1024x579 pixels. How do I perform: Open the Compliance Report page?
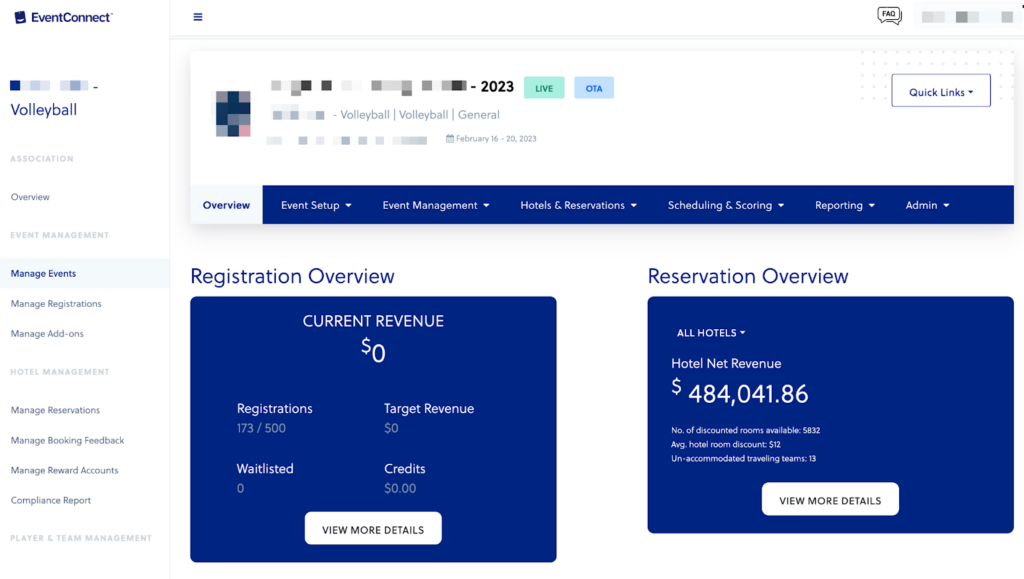[50, 500]
